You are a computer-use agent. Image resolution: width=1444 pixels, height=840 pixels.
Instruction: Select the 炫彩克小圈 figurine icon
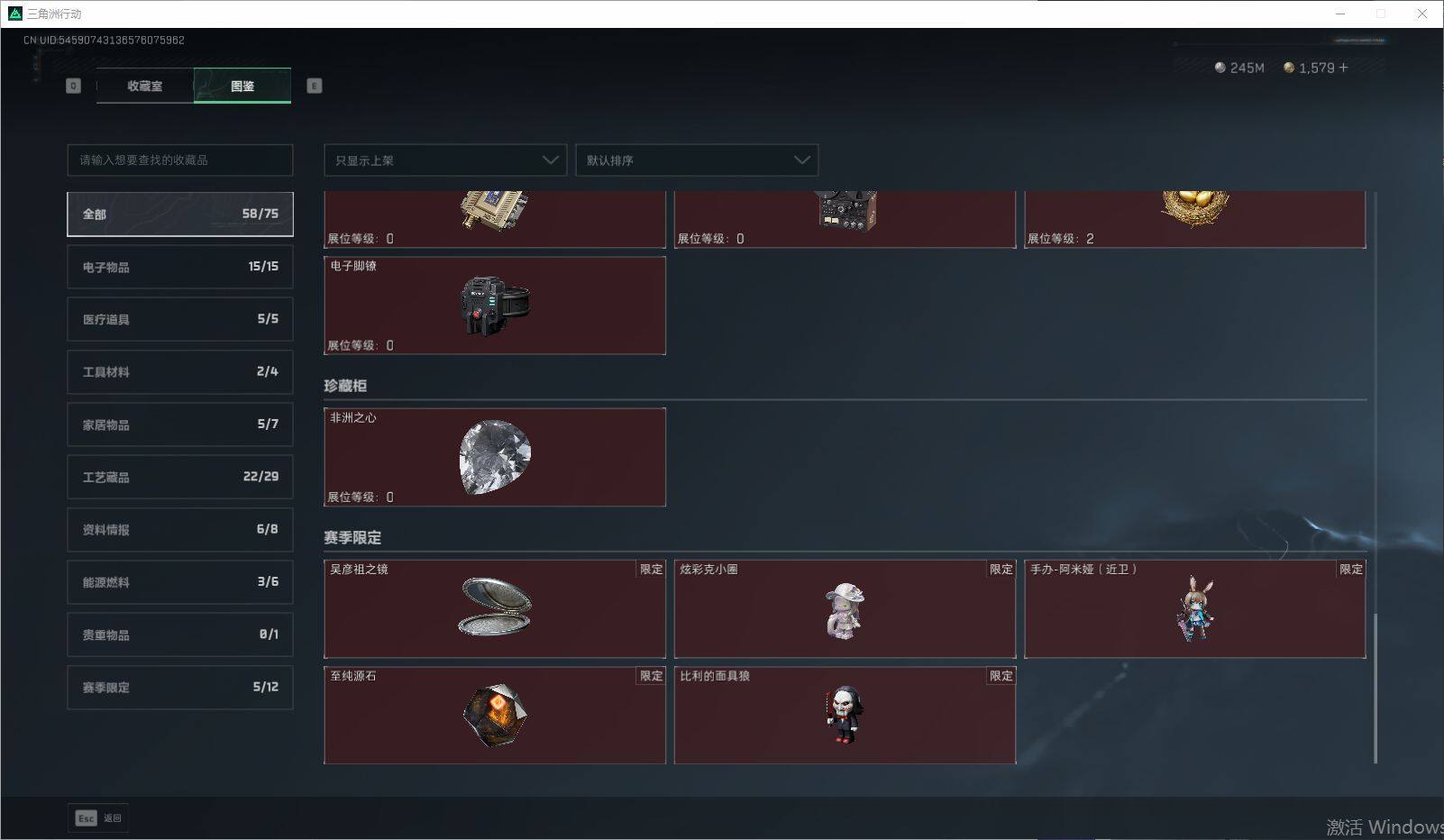845,610
